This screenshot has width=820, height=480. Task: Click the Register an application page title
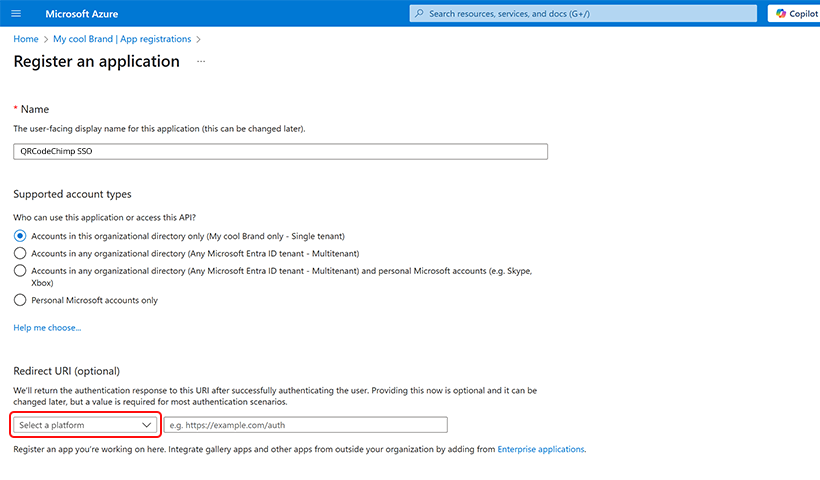96,62
